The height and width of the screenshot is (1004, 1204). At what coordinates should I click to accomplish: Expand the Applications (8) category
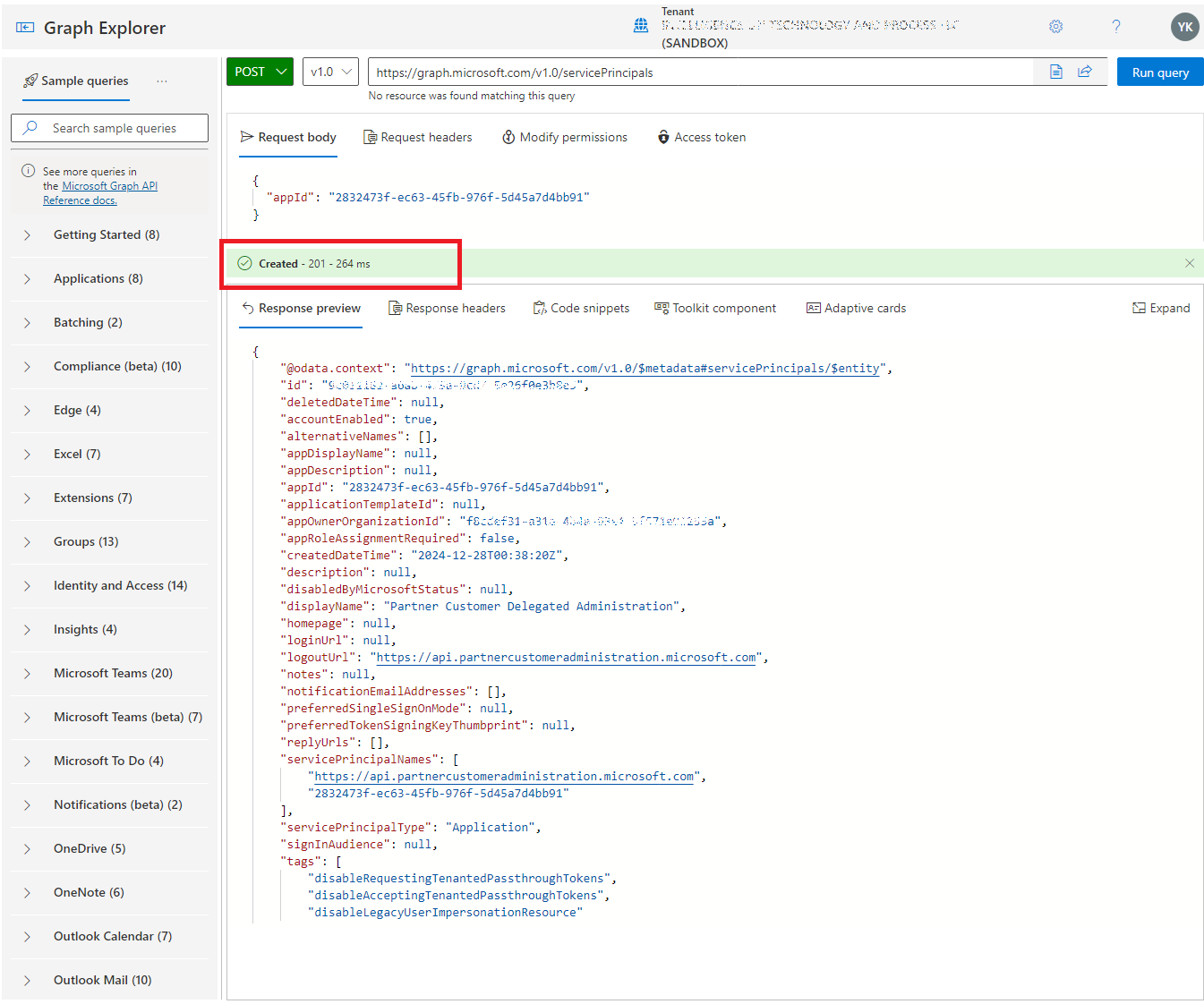(109, 278)
